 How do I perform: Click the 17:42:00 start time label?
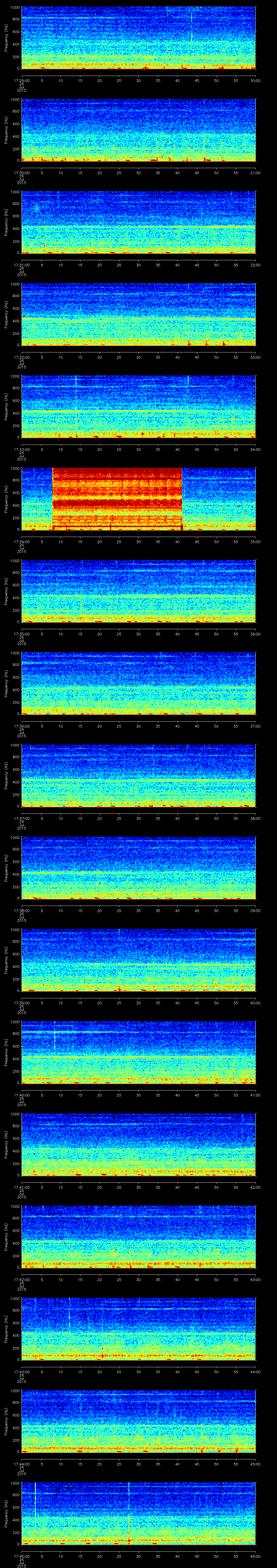click(x=21, y=1279)
